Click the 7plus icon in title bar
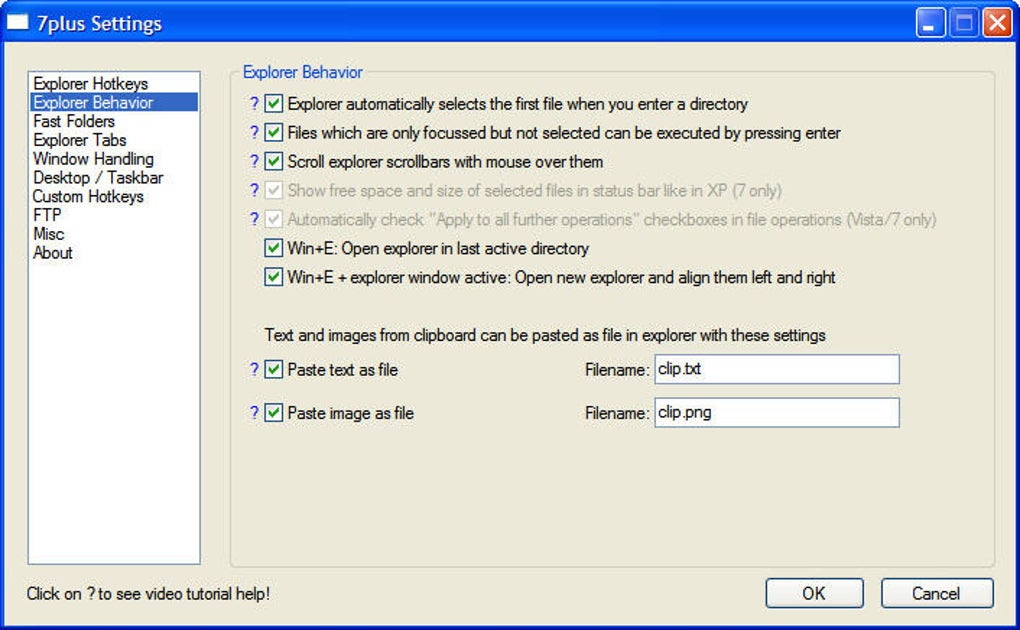Screen dimensions: 1020x630 (x=18, y=23)
